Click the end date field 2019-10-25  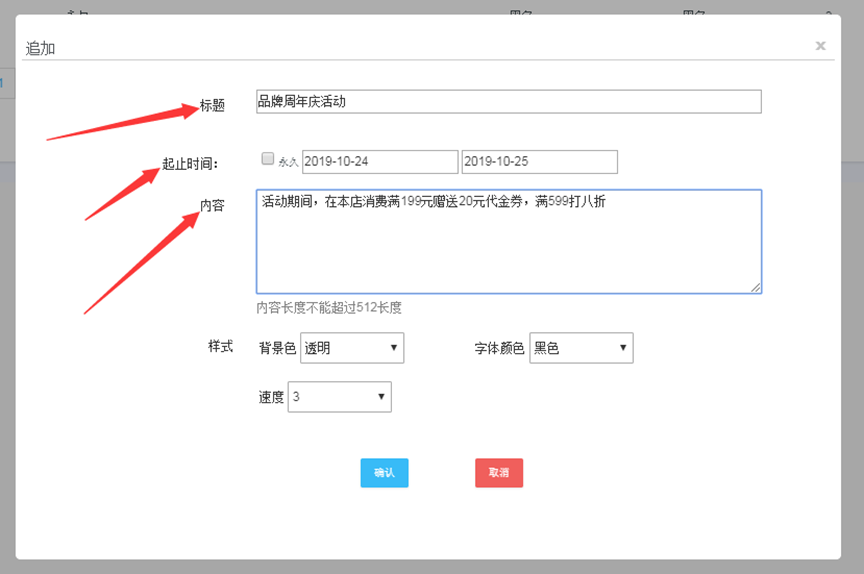(x=539, y=161)
